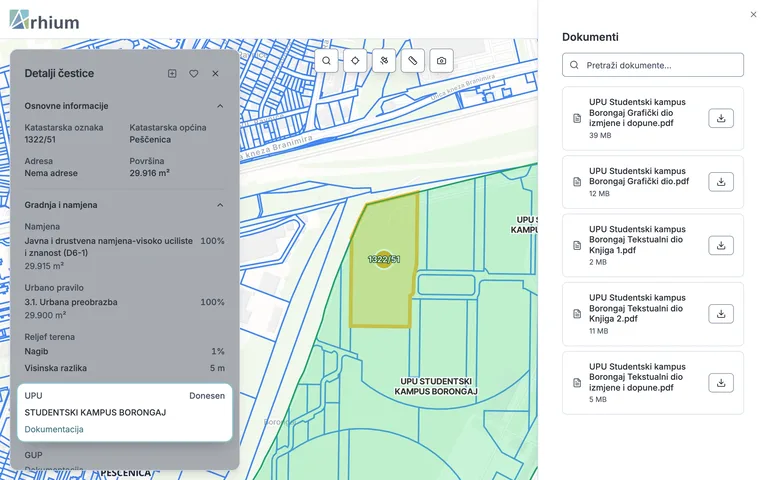Click the GUP section label
Screen dimensions: 768x480
33,455
